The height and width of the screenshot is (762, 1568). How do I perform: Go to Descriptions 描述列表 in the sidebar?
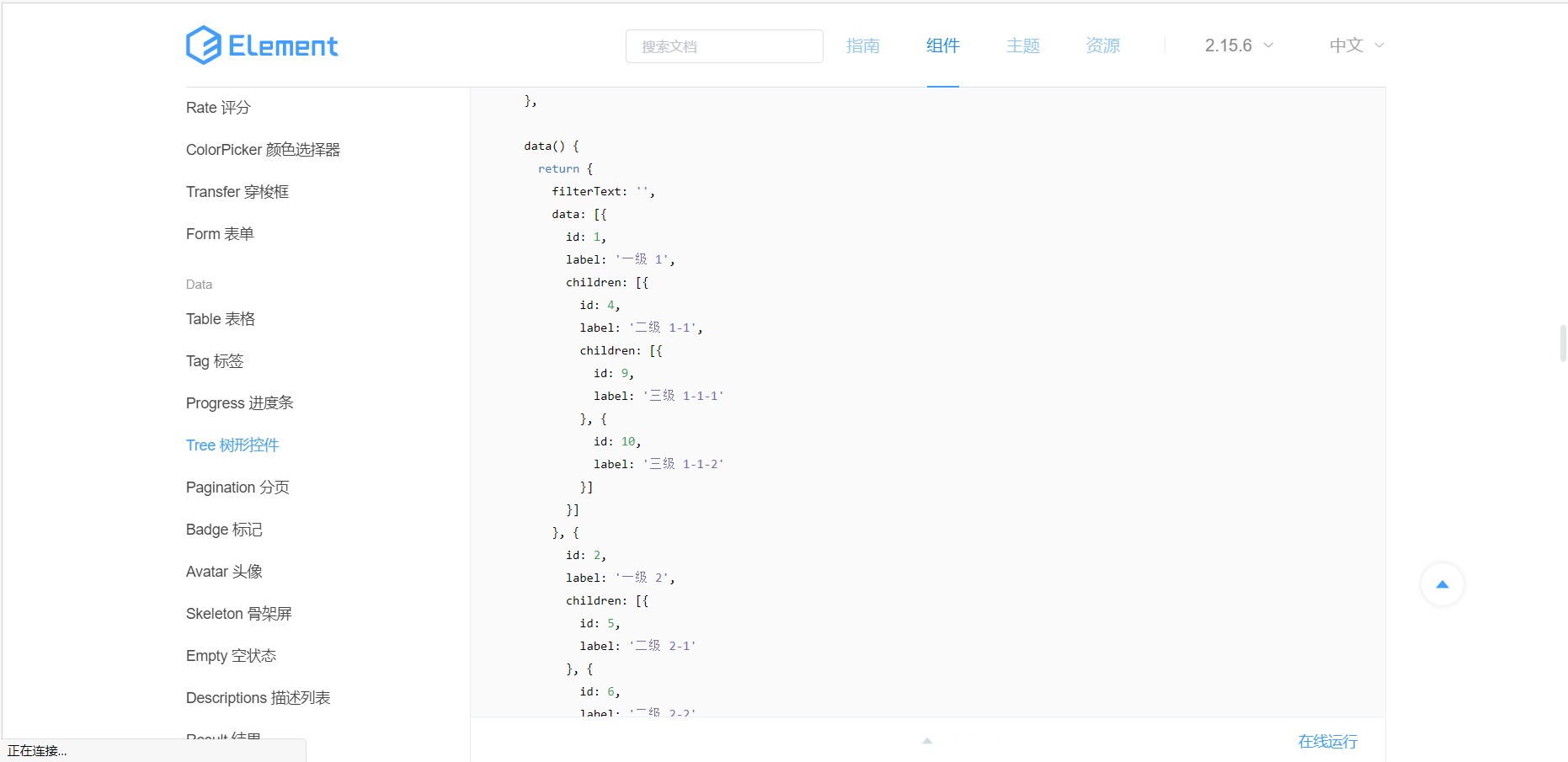click(x=258, y=698)
